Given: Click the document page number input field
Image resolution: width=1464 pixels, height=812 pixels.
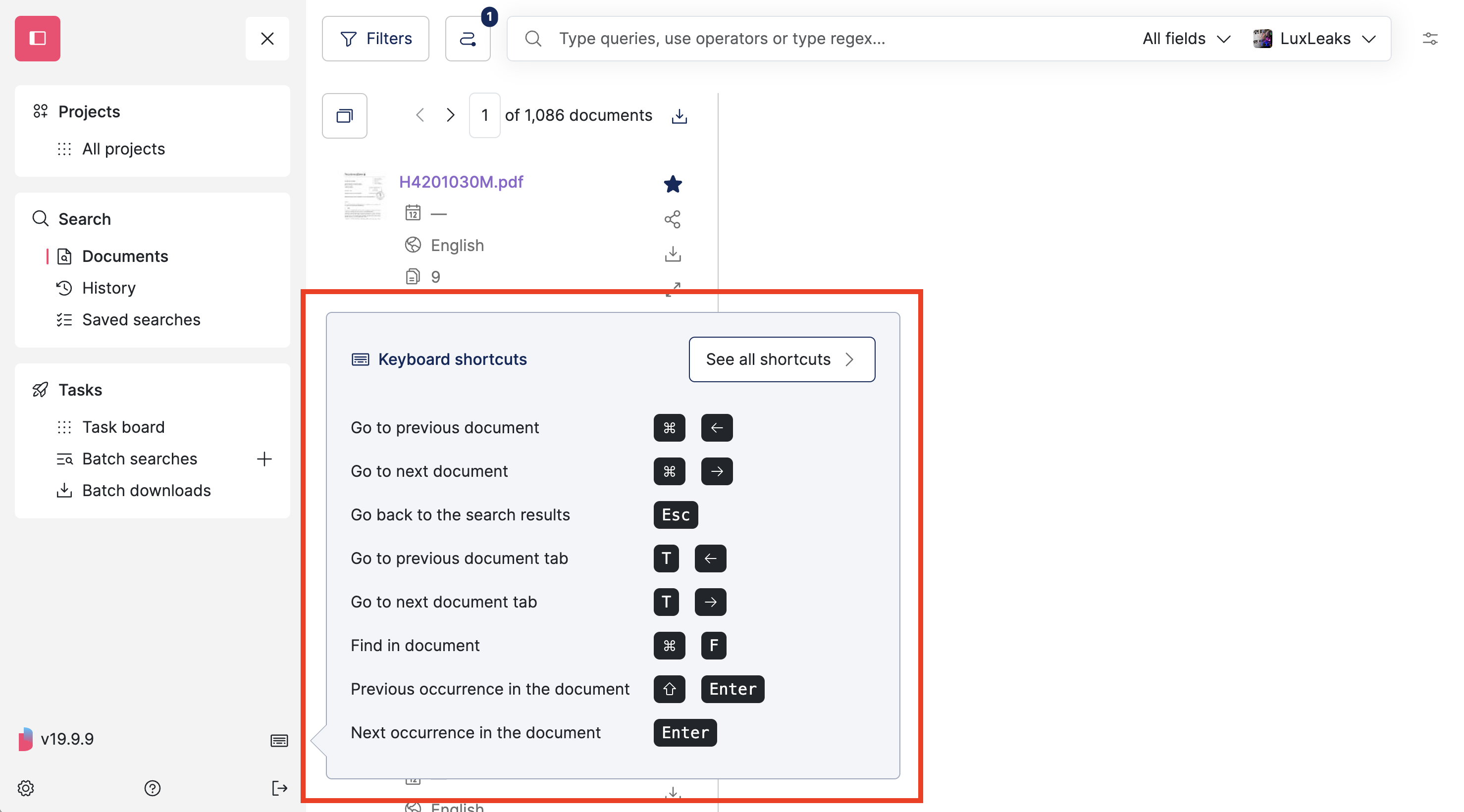Looking at the screenshot, I should point(484,115).
